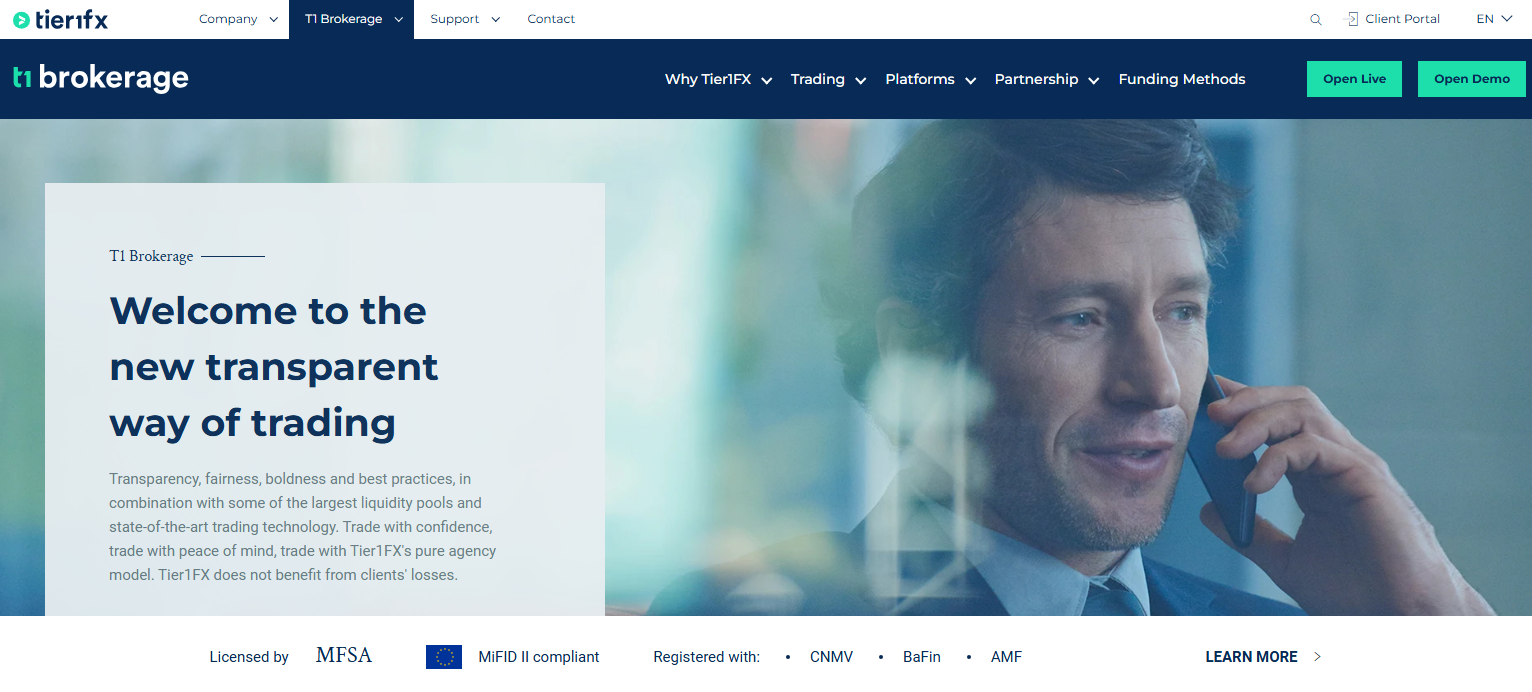
Task: Click the Tier1FX logo
Action: click(60, 19)
